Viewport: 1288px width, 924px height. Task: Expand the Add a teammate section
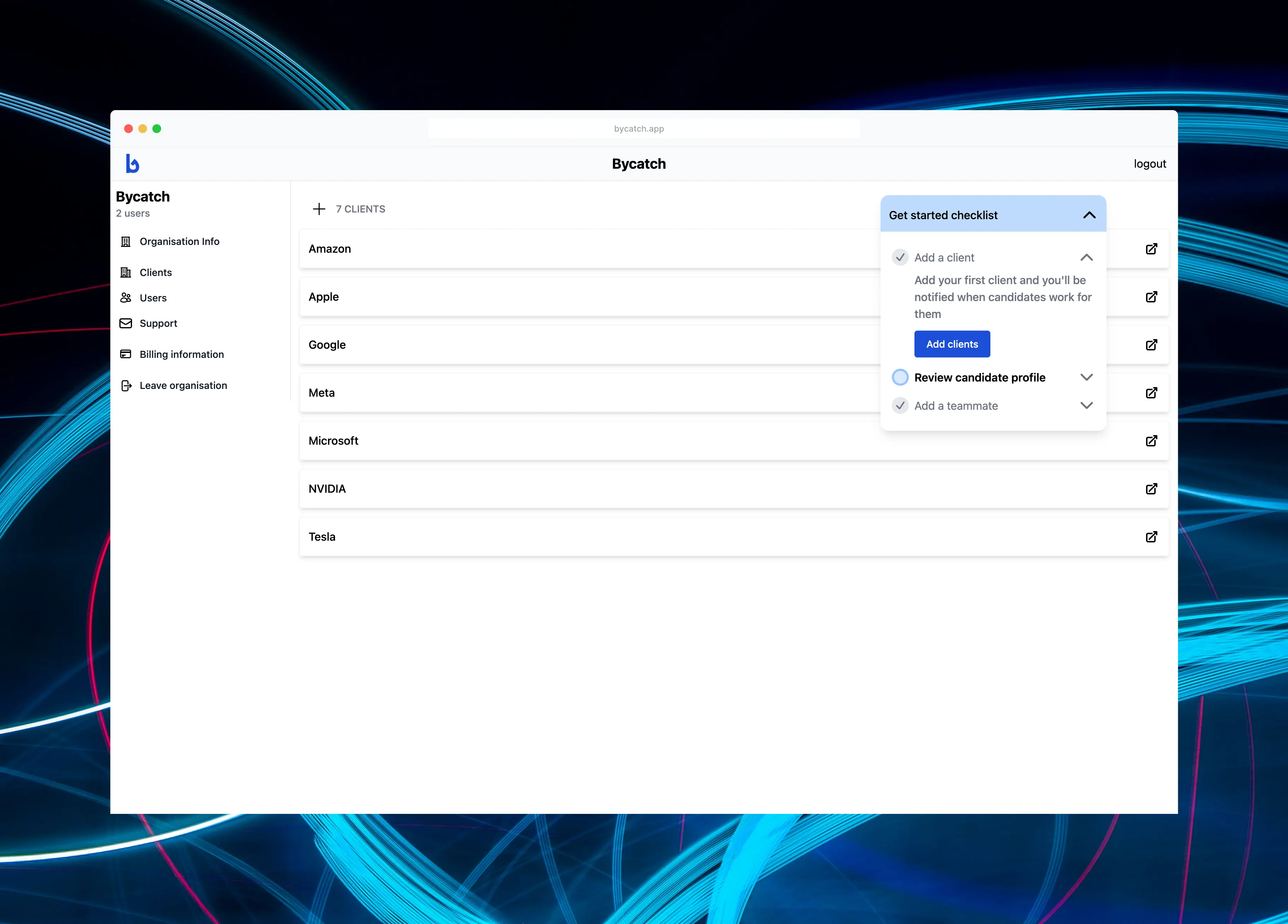1086,406
